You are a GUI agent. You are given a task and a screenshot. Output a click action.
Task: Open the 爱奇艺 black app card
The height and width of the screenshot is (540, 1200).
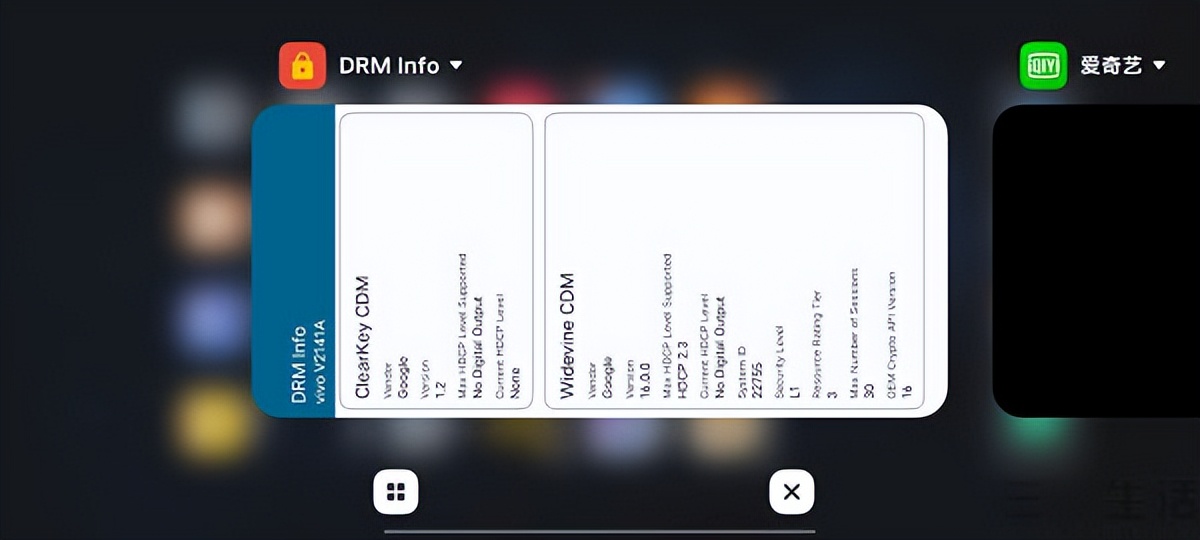point(1096,261)
